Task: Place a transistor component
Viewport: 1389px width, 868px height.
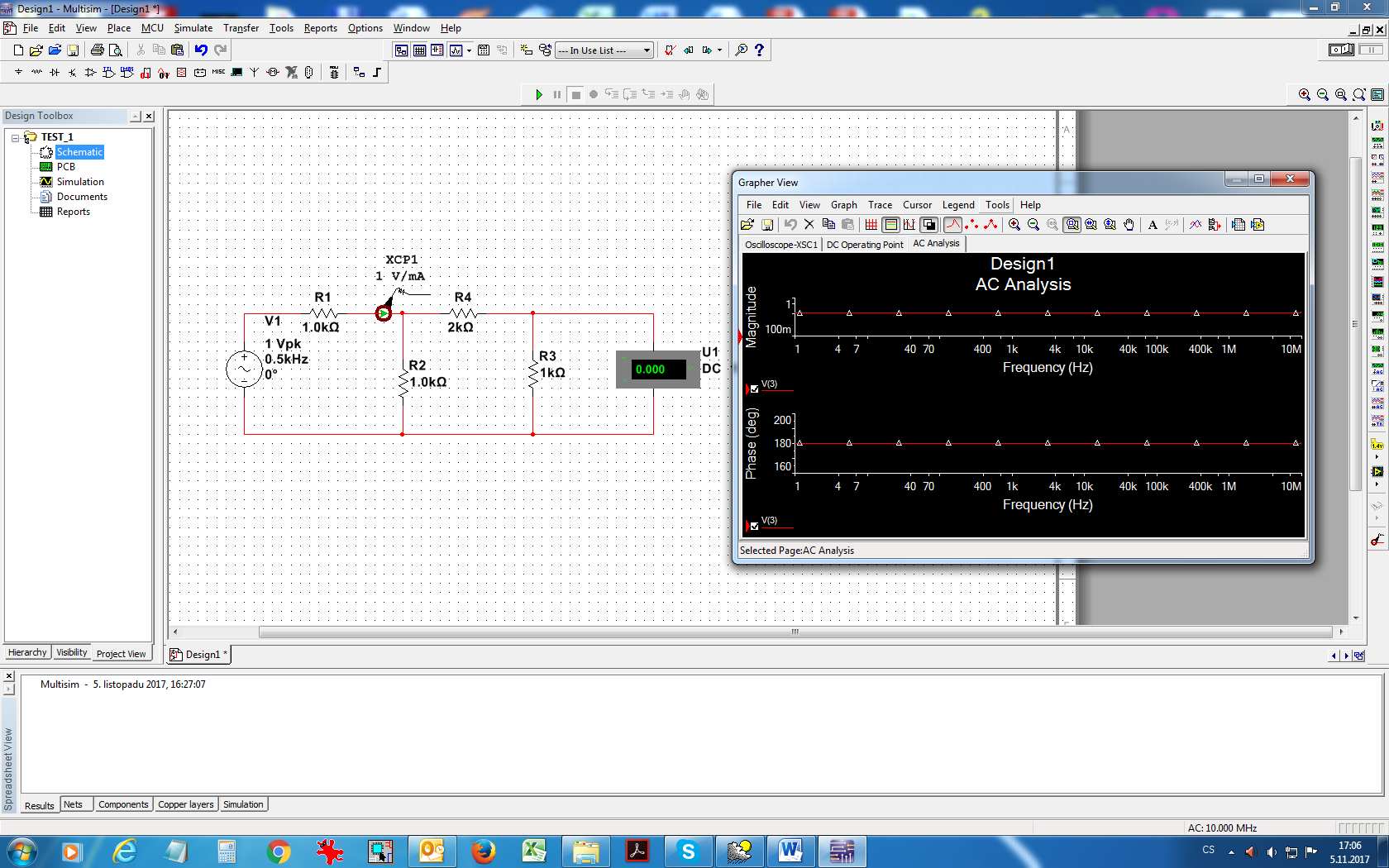Action: 73,73
